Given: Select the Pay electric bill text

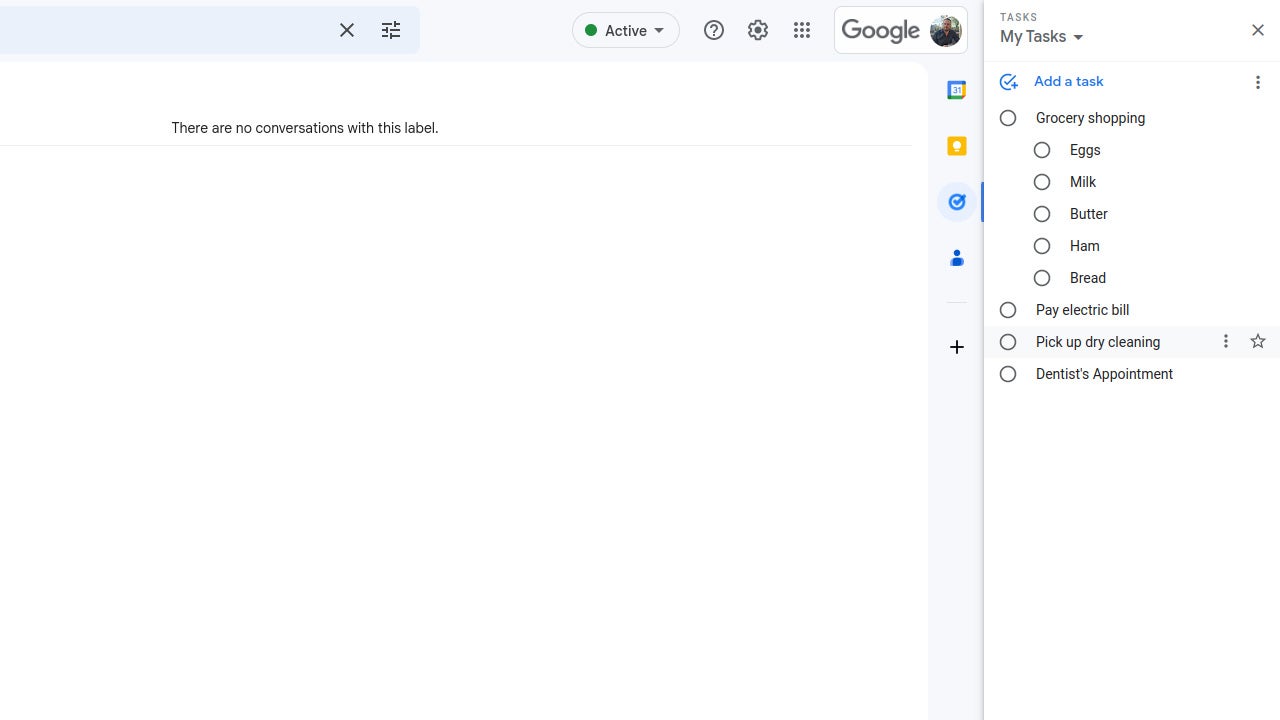Looking at the screenshot, I should [x=1083, y=310].
